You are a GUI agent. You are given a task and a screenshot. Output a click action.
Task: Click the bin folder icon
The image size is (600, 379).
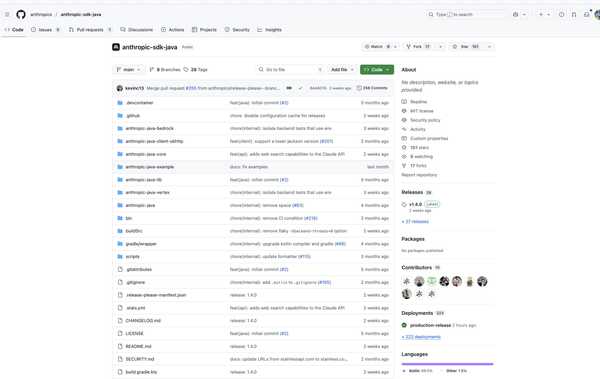click(x=120, y=218)
